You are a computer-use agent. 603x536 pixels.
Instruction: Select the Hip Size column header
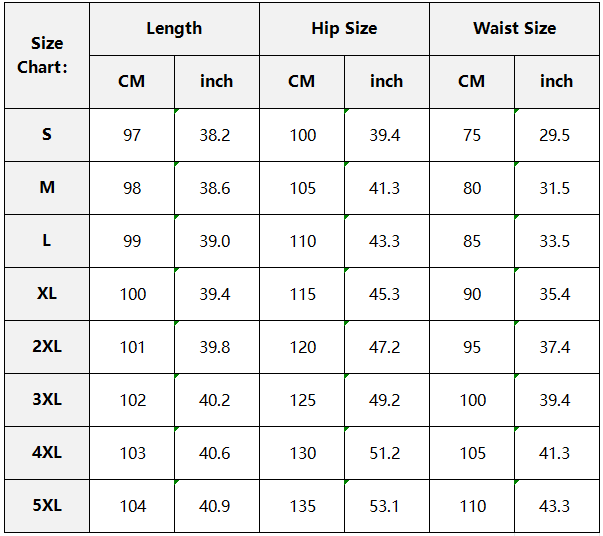point(344,28)
